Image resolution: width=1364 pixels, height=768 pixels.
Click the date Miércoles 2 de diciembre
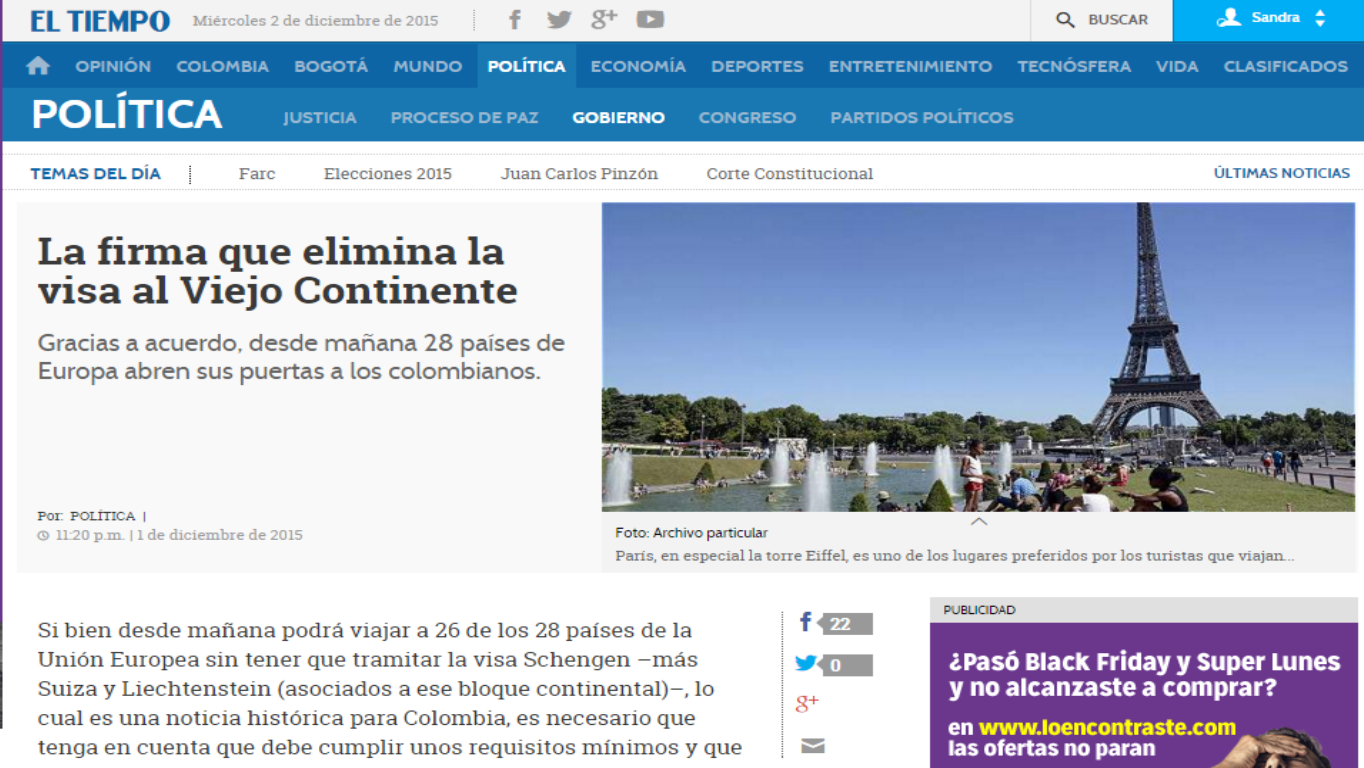(315, 20)
